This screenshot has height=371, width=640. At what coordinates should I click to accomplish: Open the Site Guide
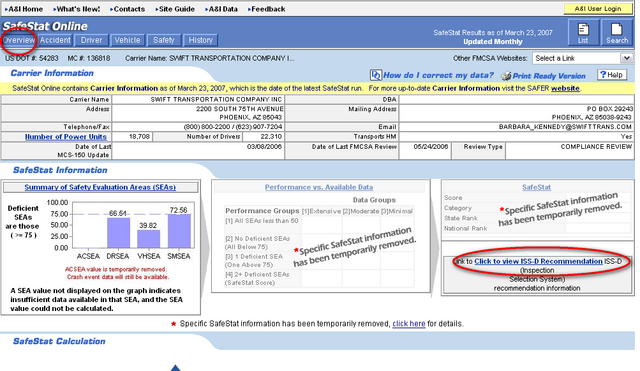pyautogui.click(x=176, y=9)
